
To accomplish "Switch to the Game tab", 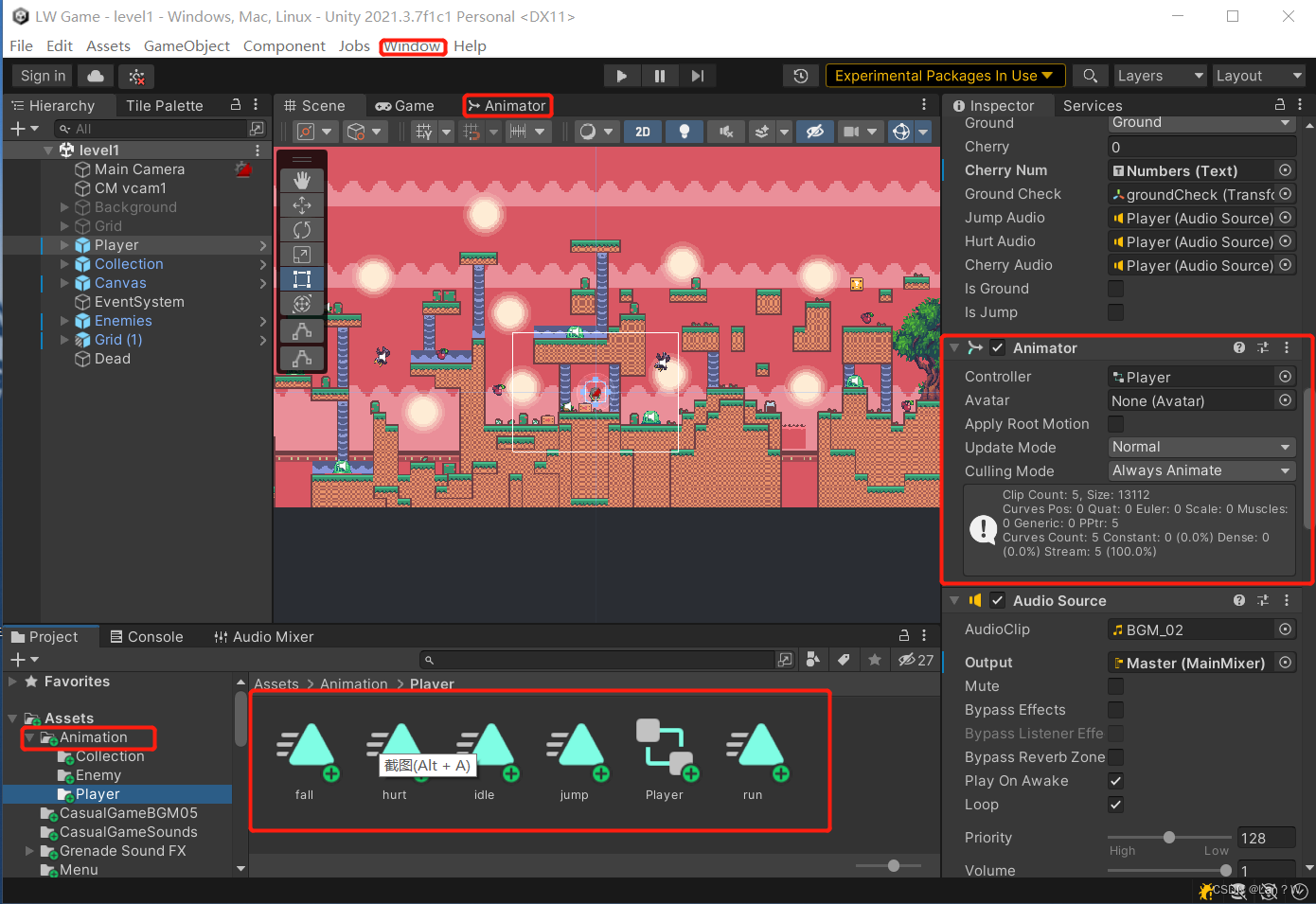I will [x=405, y=106].
